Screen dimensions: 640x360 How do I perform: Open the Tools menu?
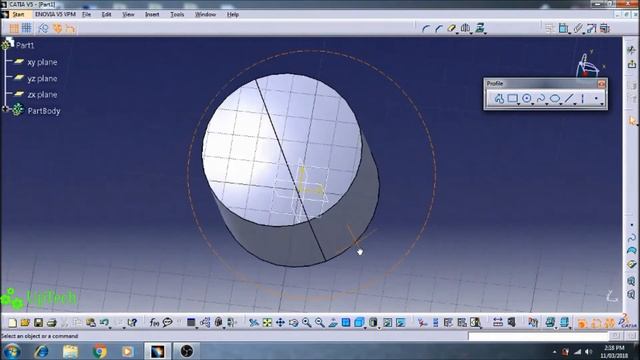177,14
